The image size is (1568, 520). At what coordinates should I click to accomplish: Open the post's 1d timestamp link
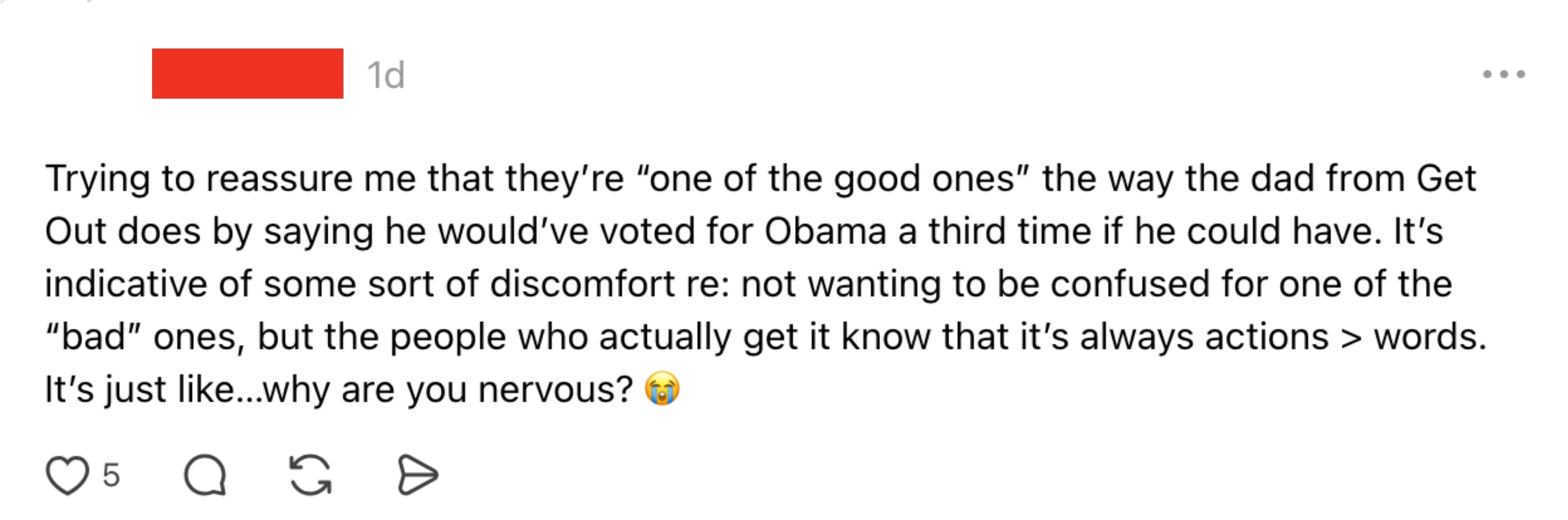(385, 75)
